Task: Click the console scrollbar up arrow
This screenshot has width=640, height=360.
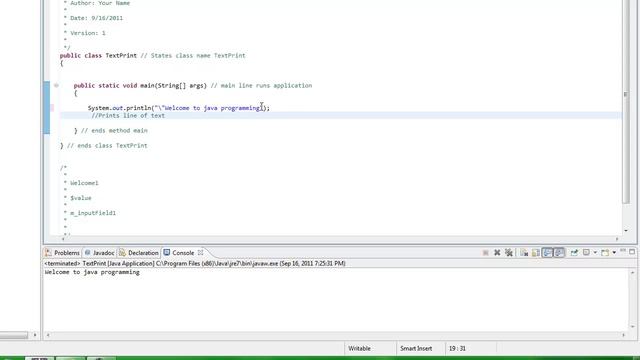Action: click(632, 273)
